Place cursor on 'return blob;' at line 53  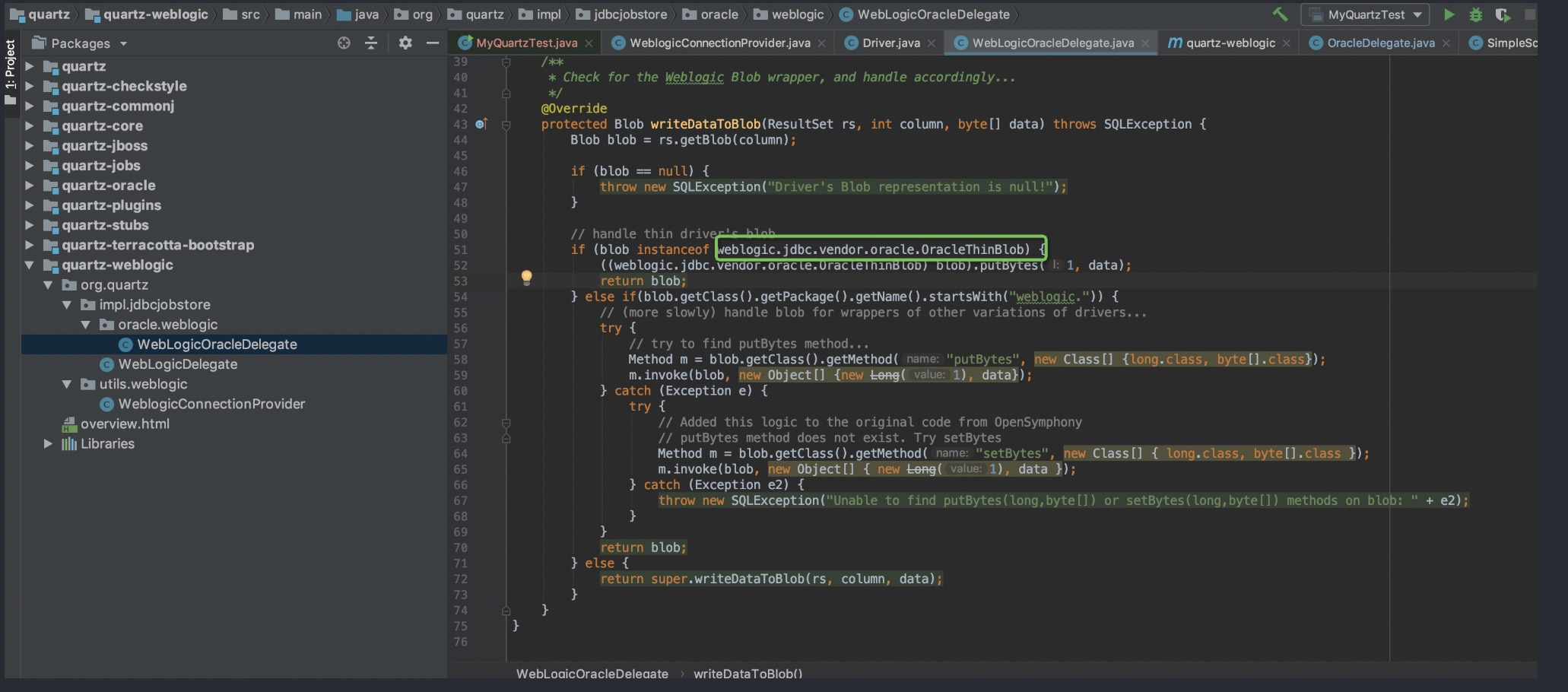(x=643, y=281)
